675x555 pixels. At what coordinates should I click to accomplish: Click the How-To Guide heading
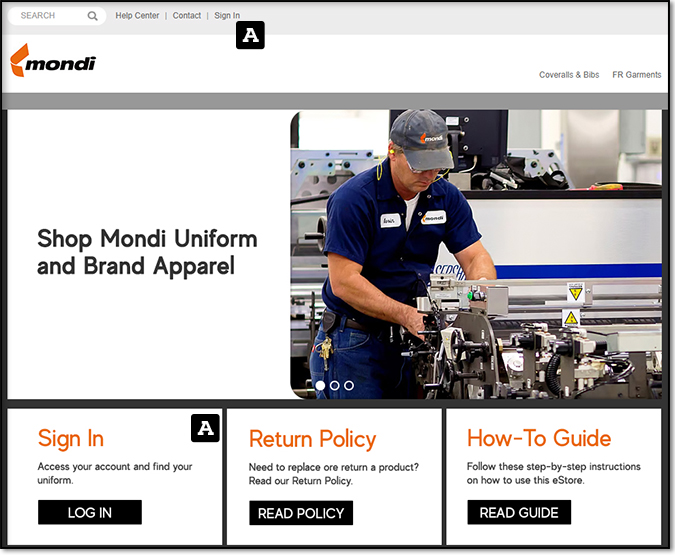[539, 438]
